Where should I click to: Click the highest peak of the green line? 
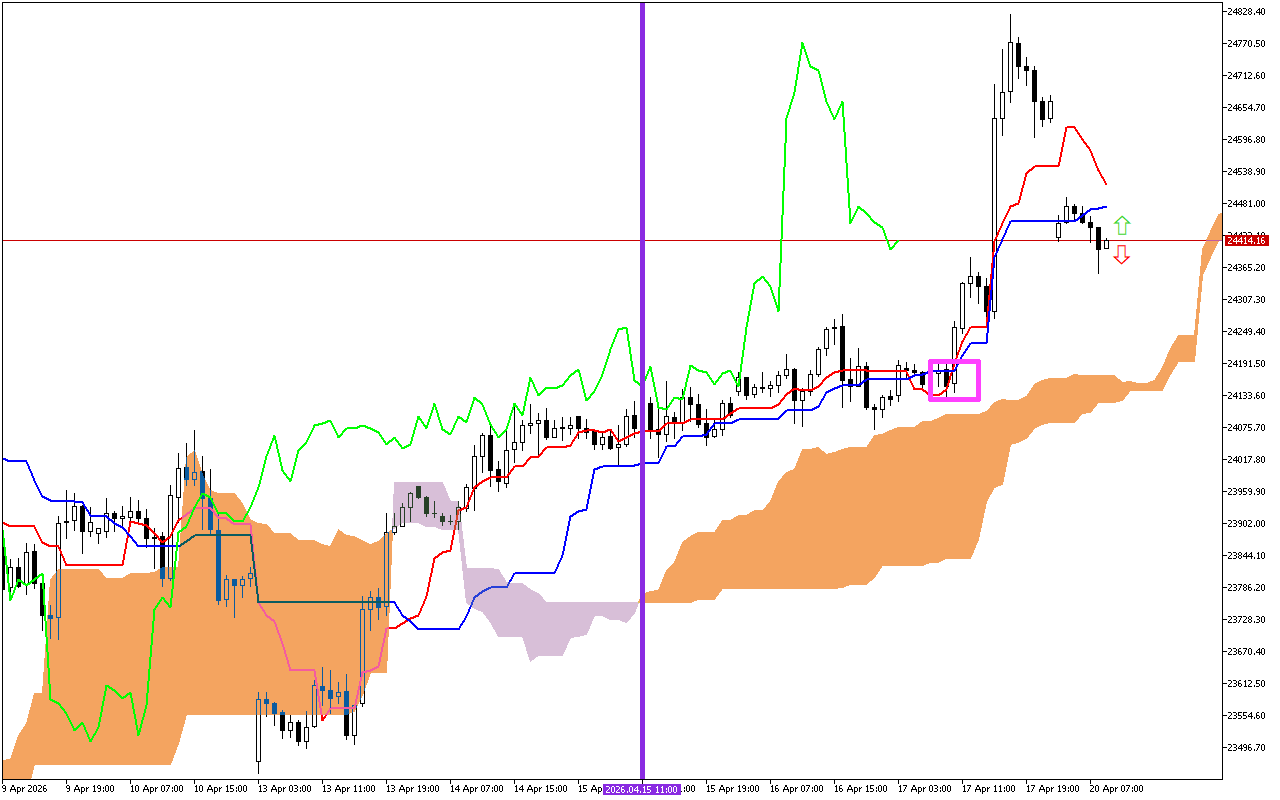[x=802, y=43]
